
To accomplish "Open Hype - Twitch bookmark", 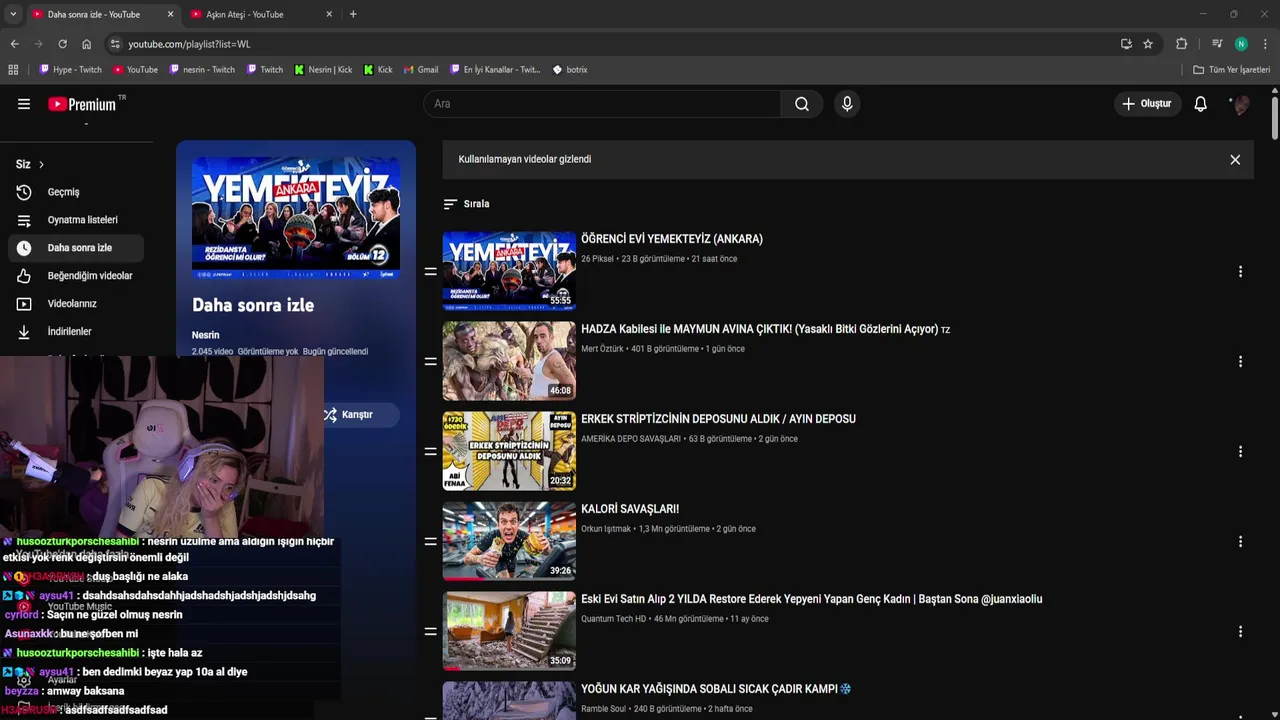I will tap(70, 70).
